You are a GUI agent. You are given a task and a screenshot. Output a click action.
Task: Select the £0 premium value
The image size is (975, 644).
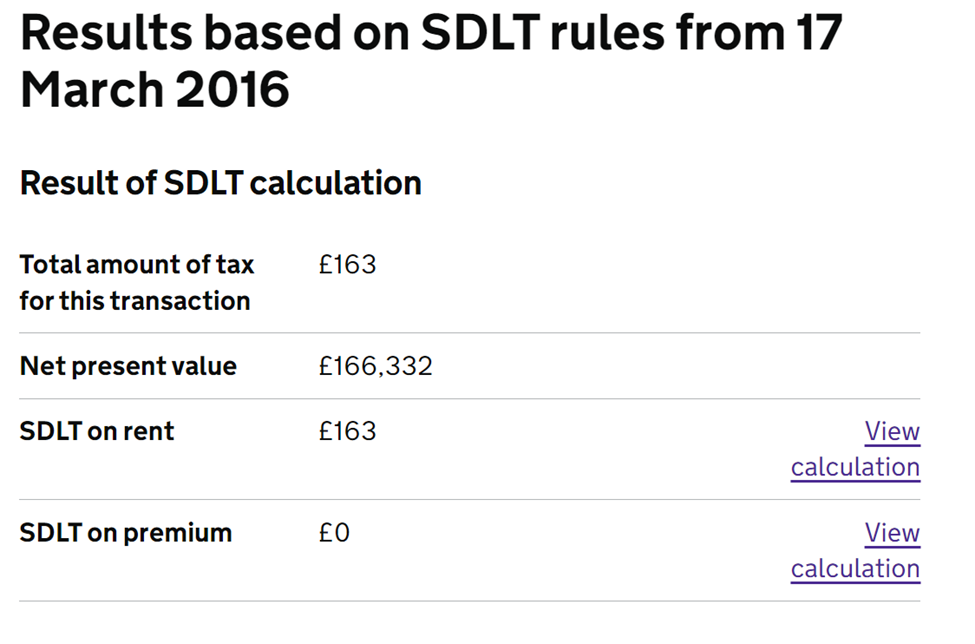[x=333, y=533]
